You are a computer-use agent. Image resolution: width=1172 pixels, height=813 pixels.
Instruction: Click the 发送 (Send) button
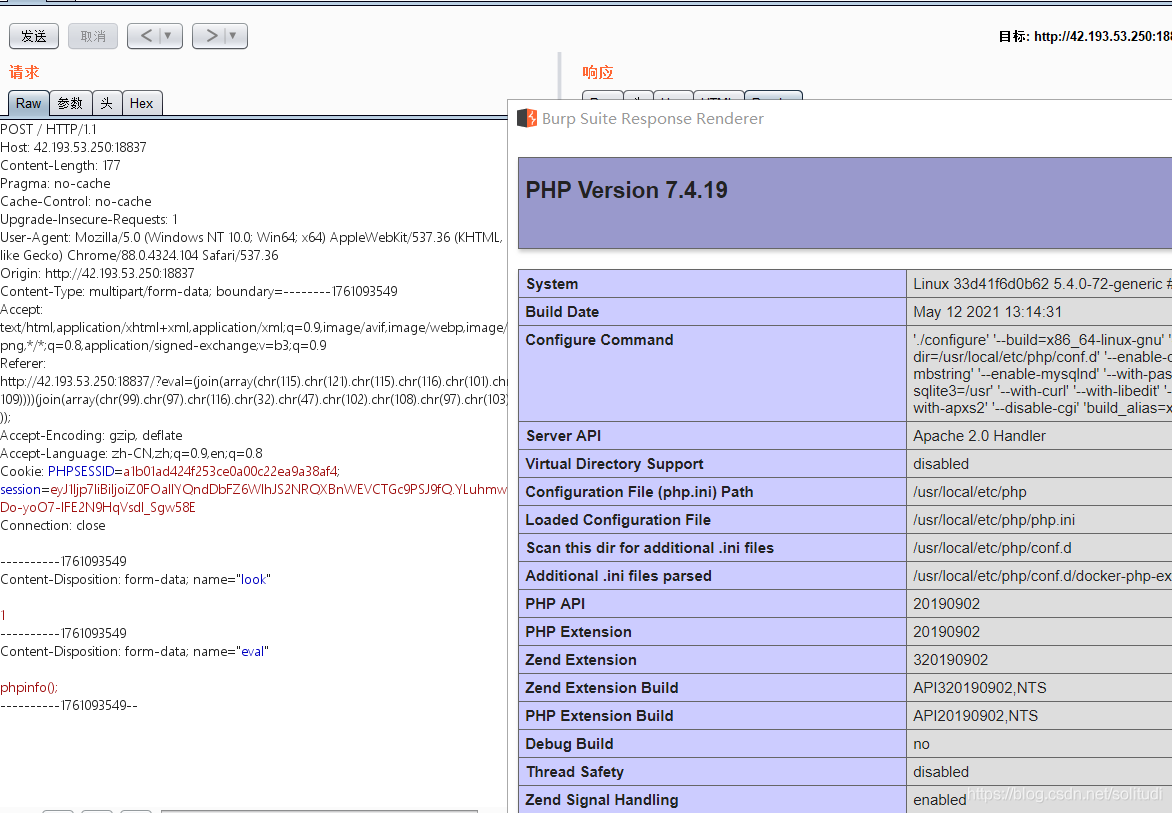pyautogui.click(x=34, y=36)
